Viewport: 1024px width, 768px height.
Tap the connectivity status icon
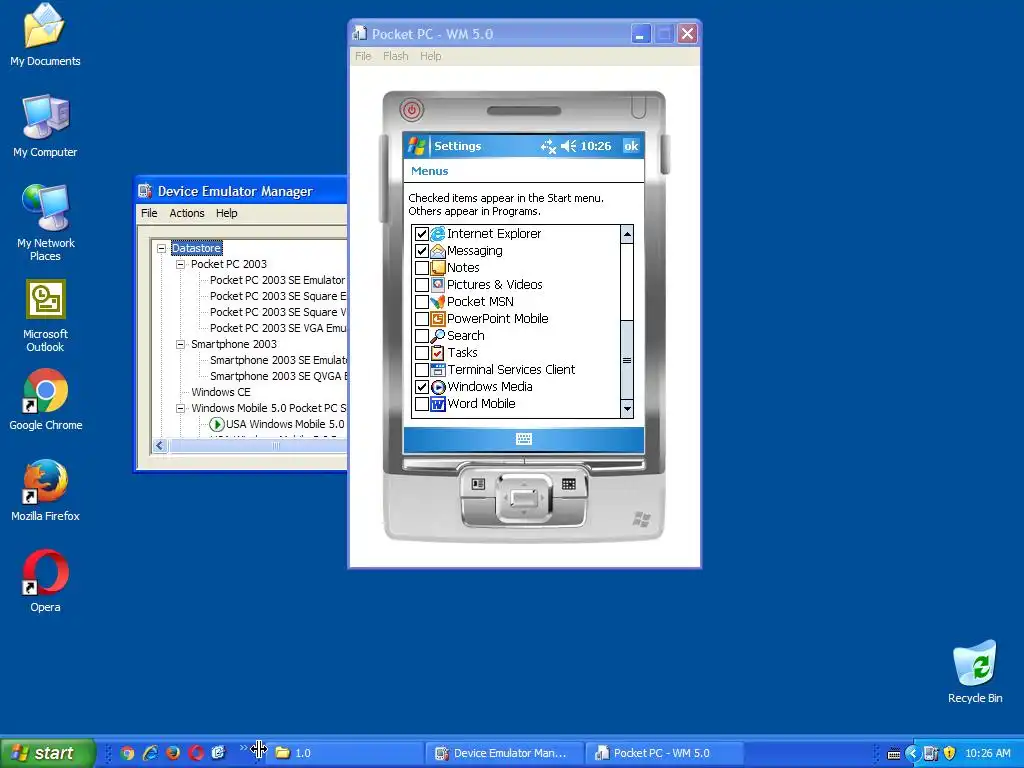[548, 146]
